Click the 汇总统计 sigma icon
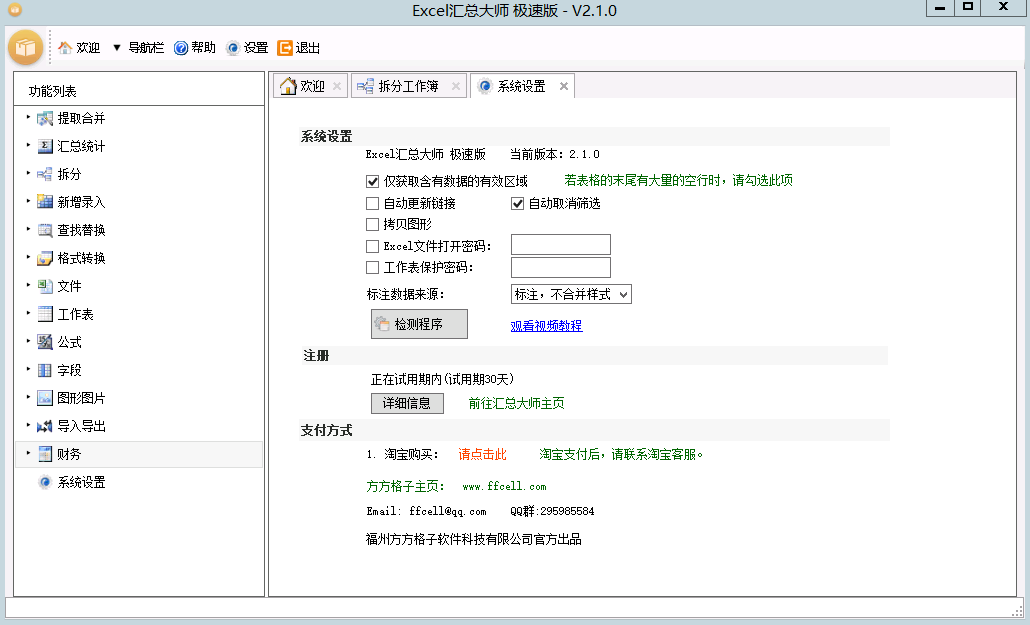Screen dimensions: 1030x625 (45, 146)
